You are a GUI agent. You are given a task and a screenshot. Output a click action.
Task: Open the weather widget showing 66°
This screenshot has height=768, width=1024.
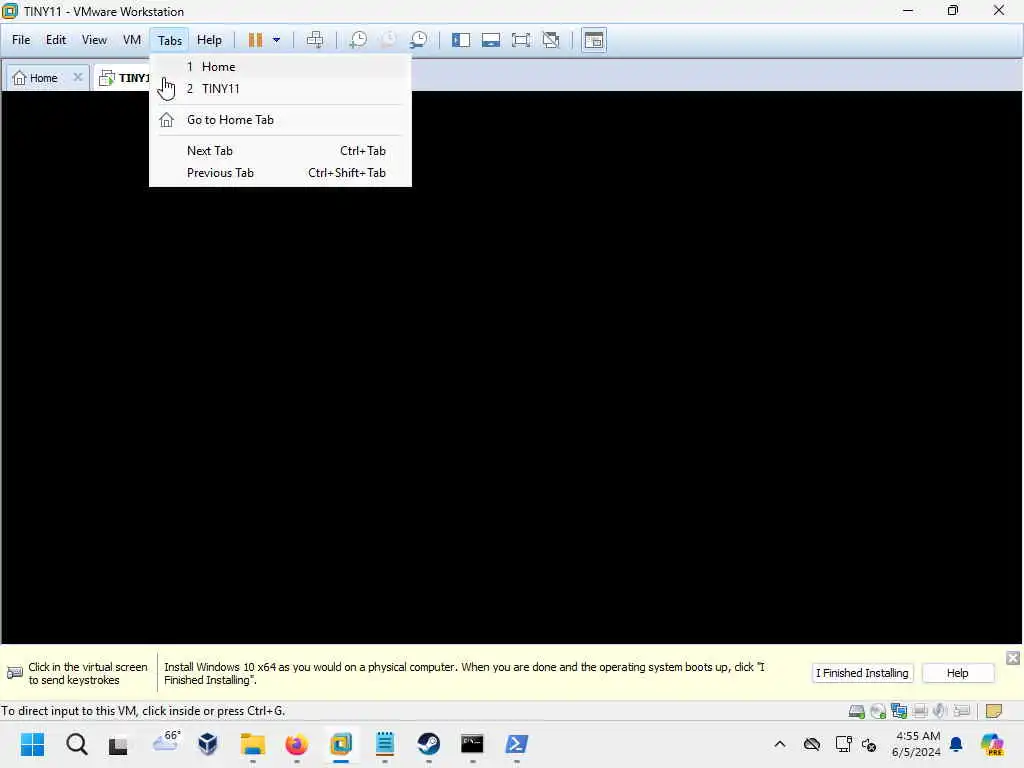pyautogui.click(x=166, y=741)
